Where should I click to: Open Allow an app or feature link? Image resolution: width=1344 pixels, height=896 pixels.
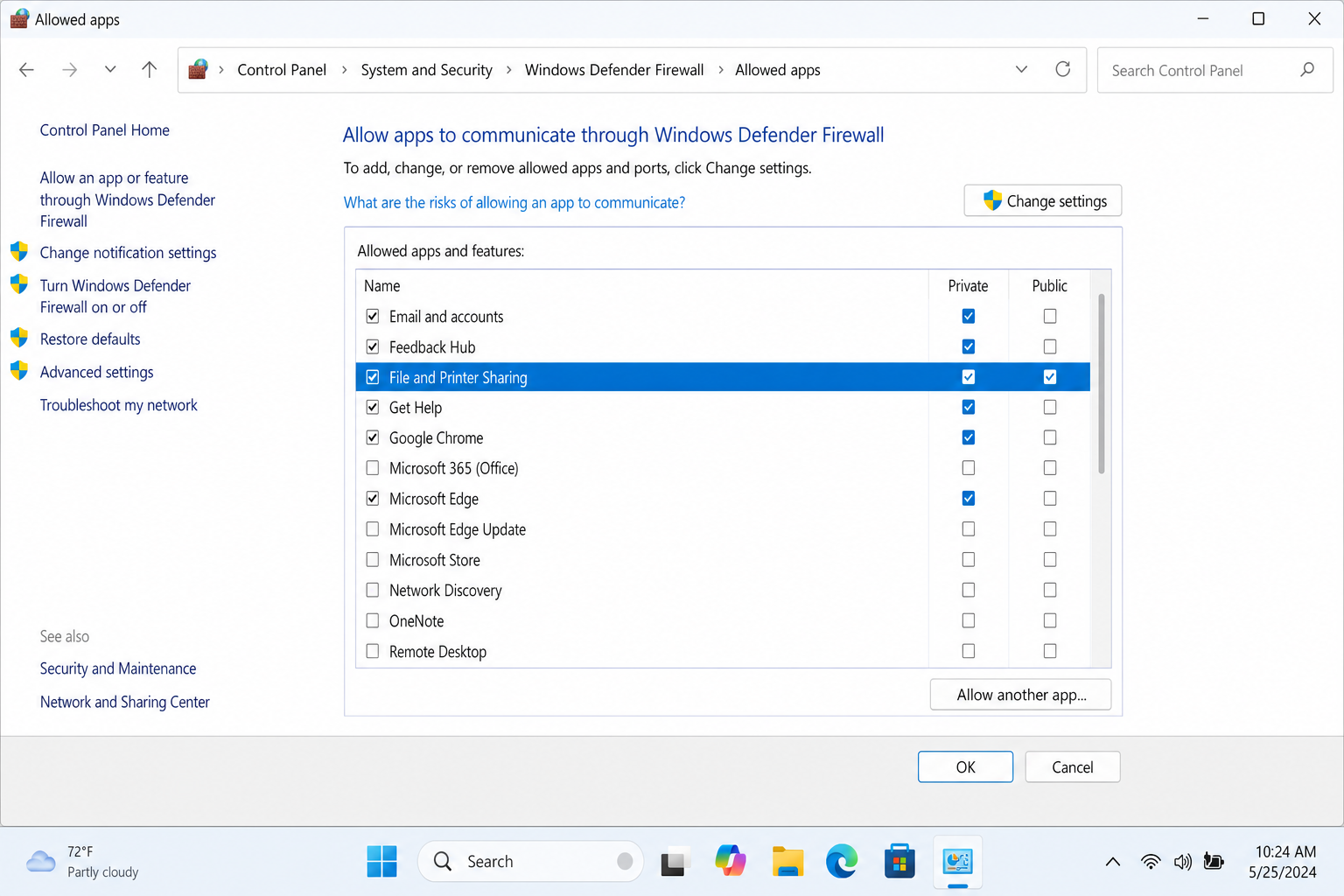128,199
